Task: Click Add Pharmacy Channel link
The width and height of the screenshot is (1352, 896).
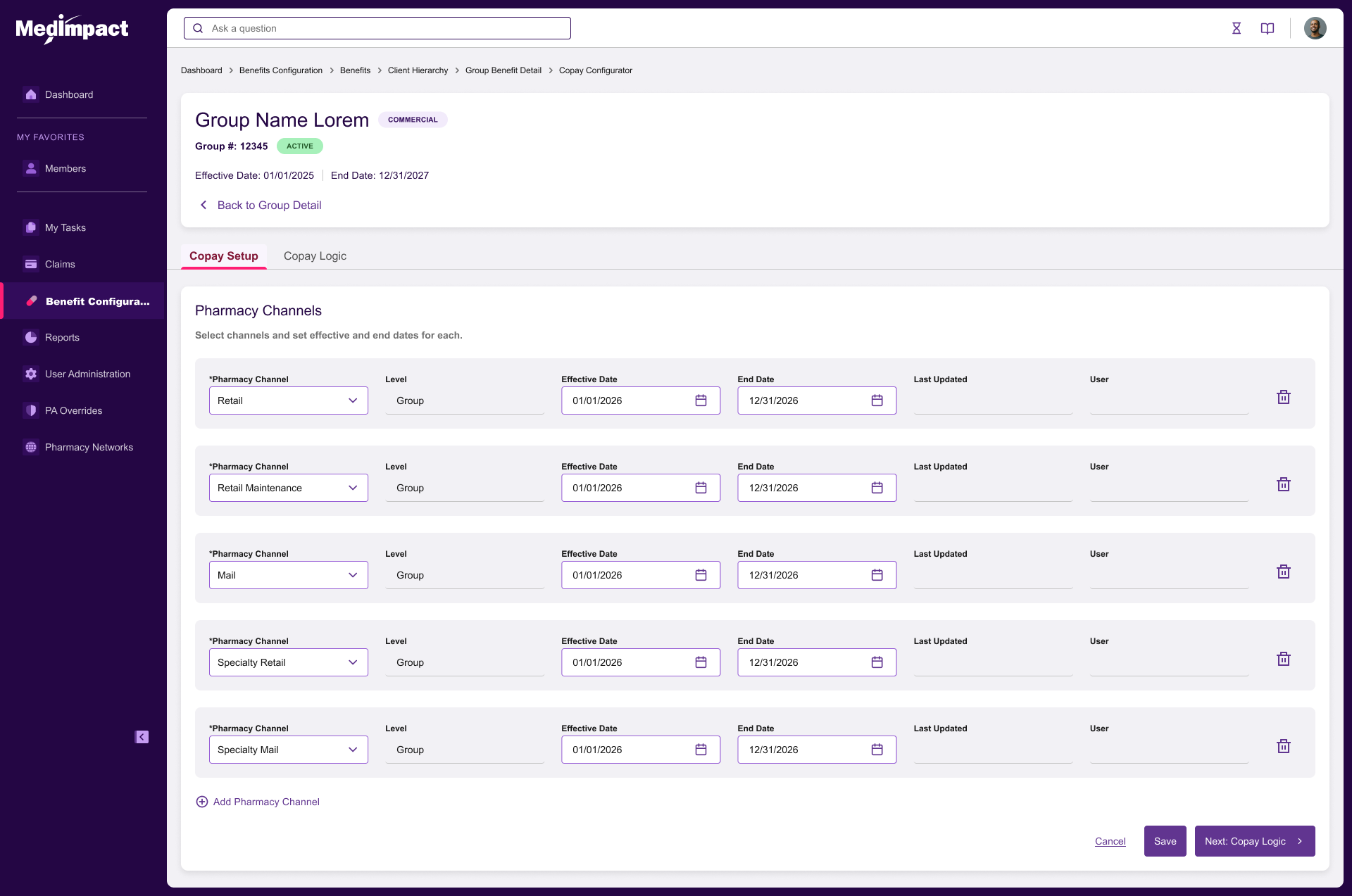Action: tap(266, 802)
